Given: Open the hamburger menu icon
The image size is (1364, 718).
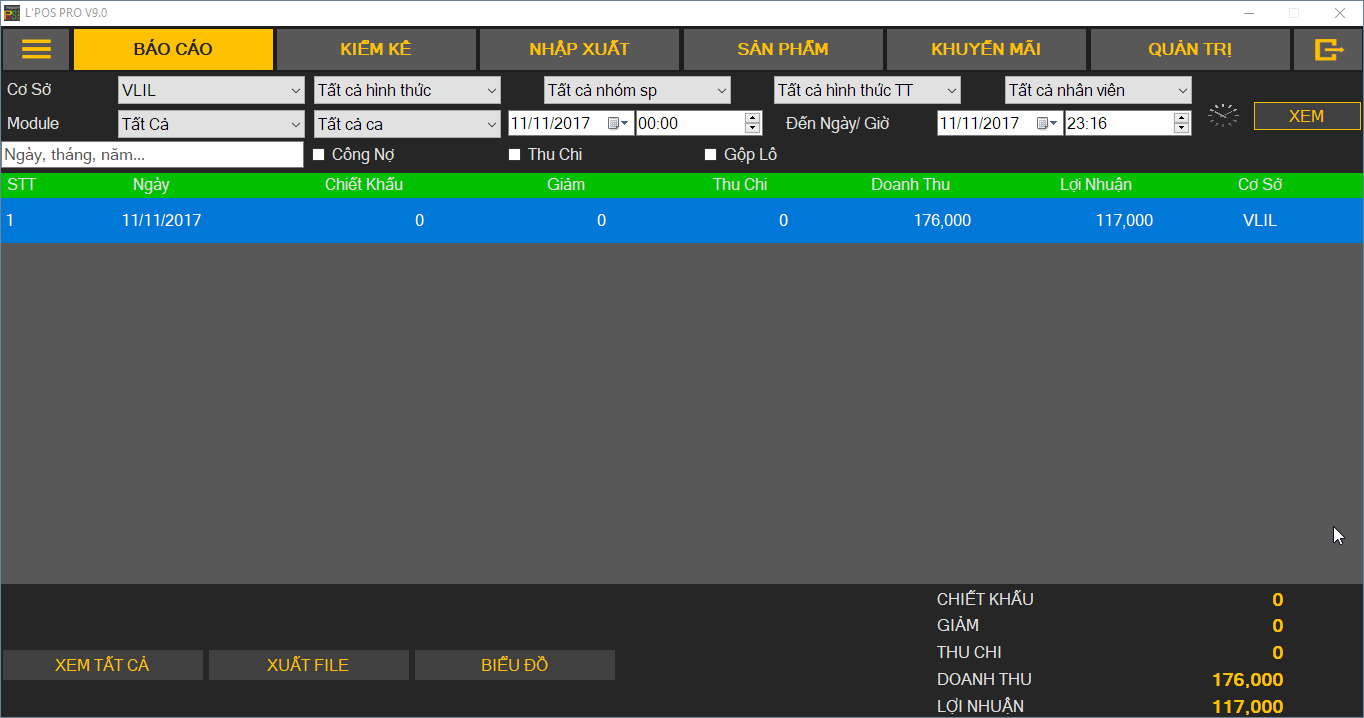Looking at the screenshot, I should tap(36, 49).
